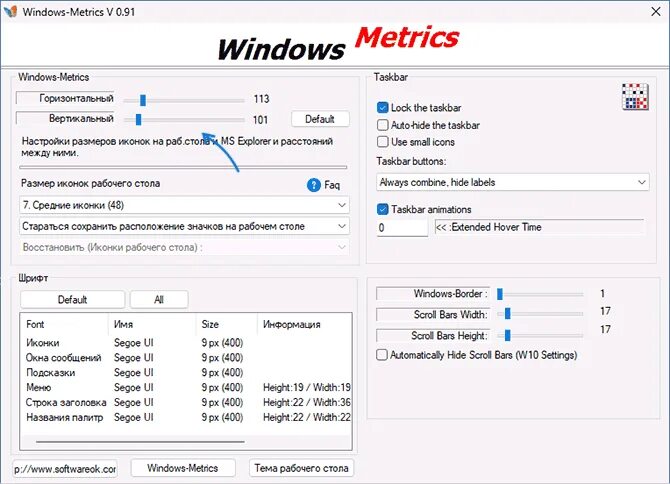Click the Faq text link
This screenshot has height=484, width=670.
click(x=332, y=185)
